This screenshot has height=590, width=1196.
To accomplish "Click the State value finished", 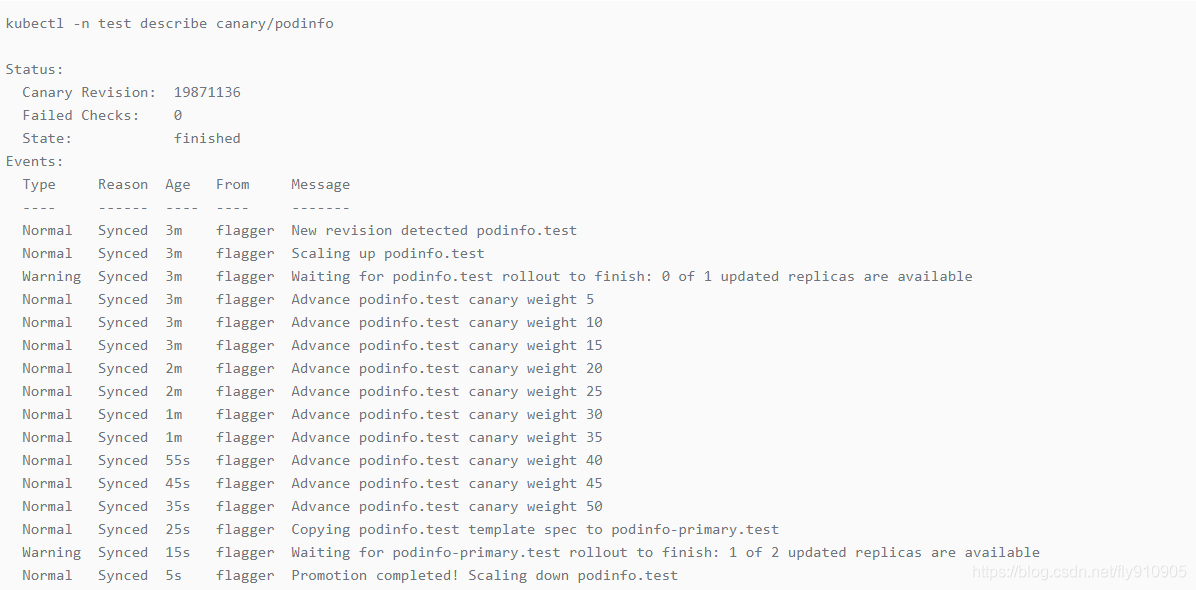I will pos(207,138).
